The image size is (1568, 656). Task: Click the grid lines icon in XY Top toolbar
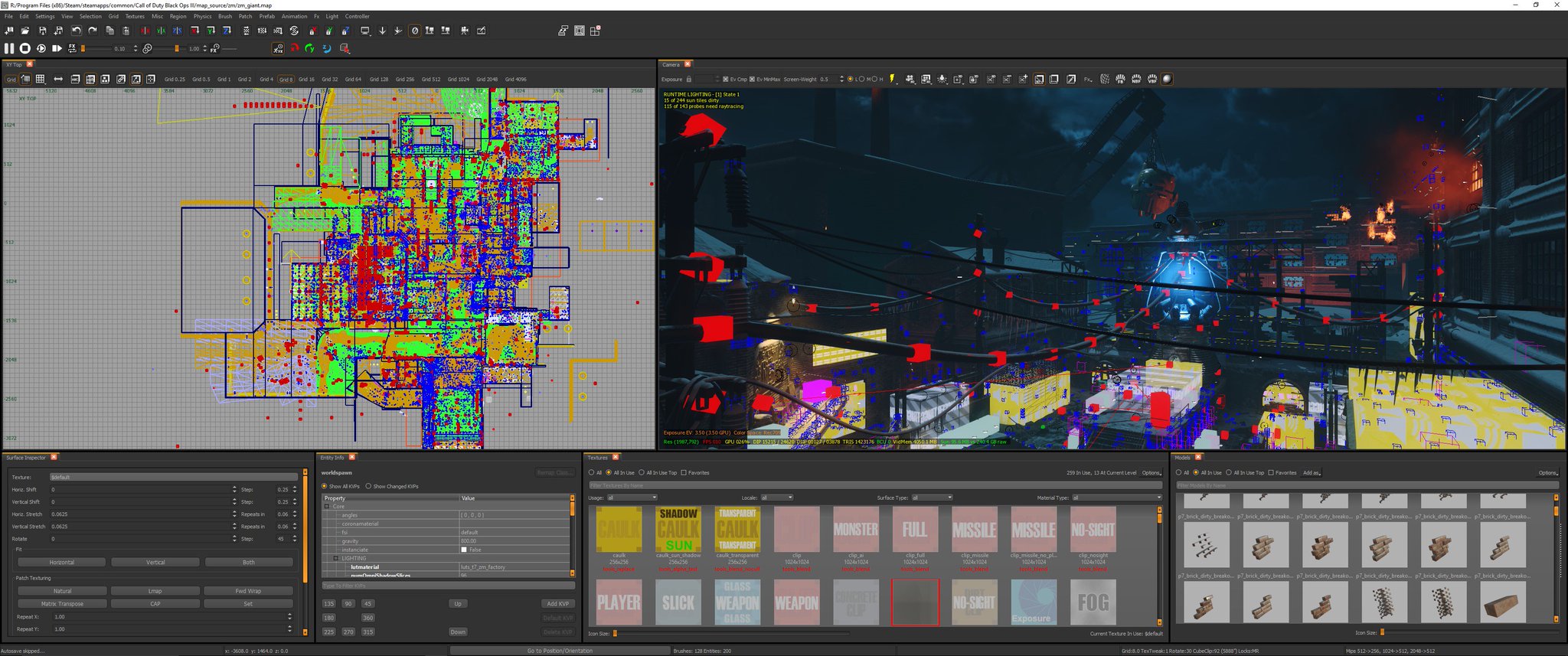(40, 79)
